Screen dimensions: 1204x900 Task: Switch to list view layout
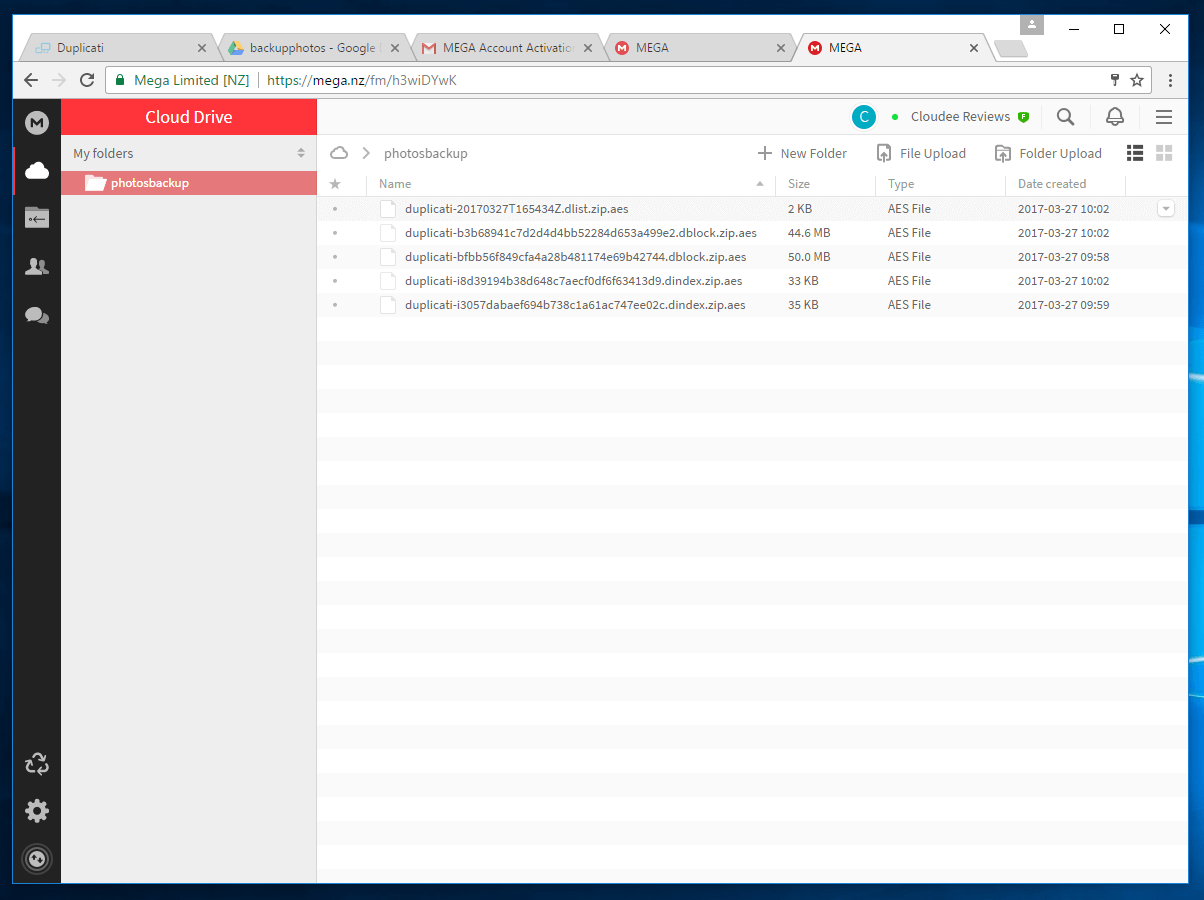[1135, 153]
